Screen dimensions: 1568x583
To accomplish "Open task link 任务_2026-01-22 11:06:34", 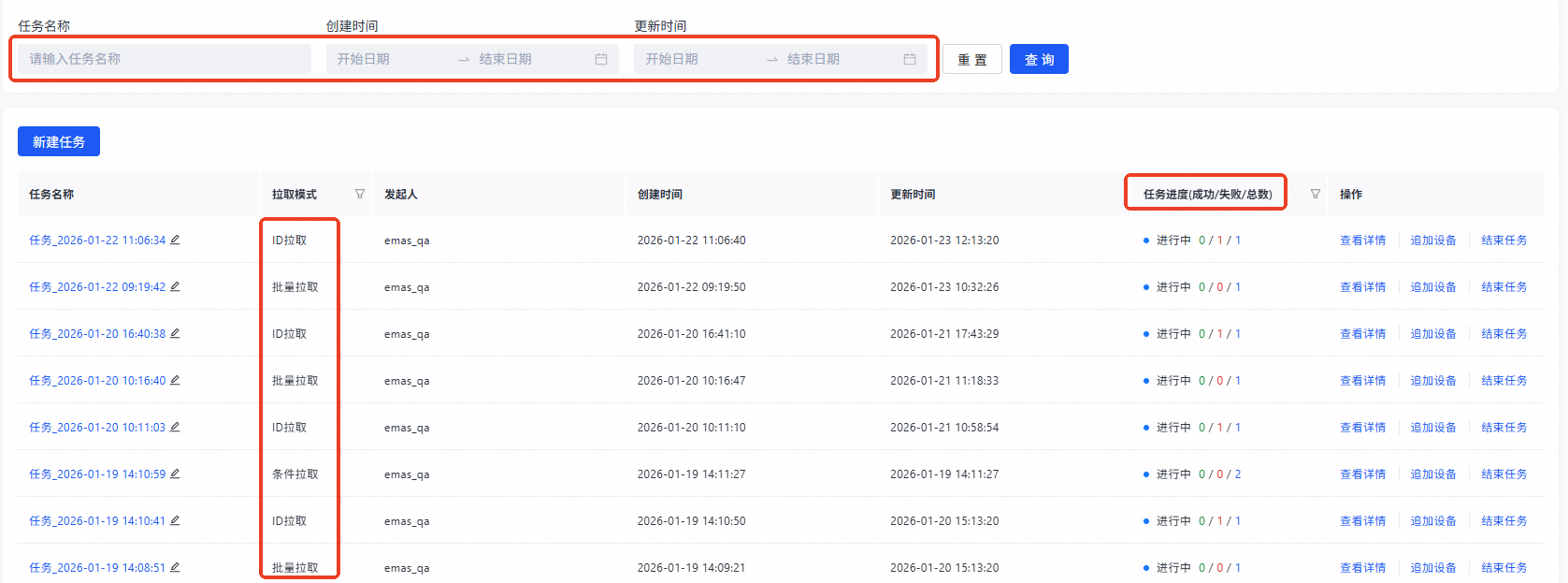I will [x=97, y=240].
